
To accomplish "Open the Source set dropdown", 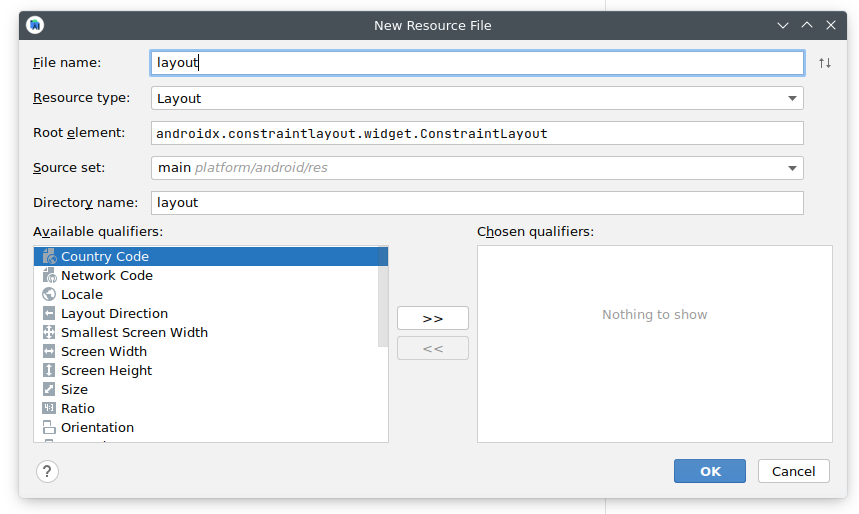I will tap(791, 168).
